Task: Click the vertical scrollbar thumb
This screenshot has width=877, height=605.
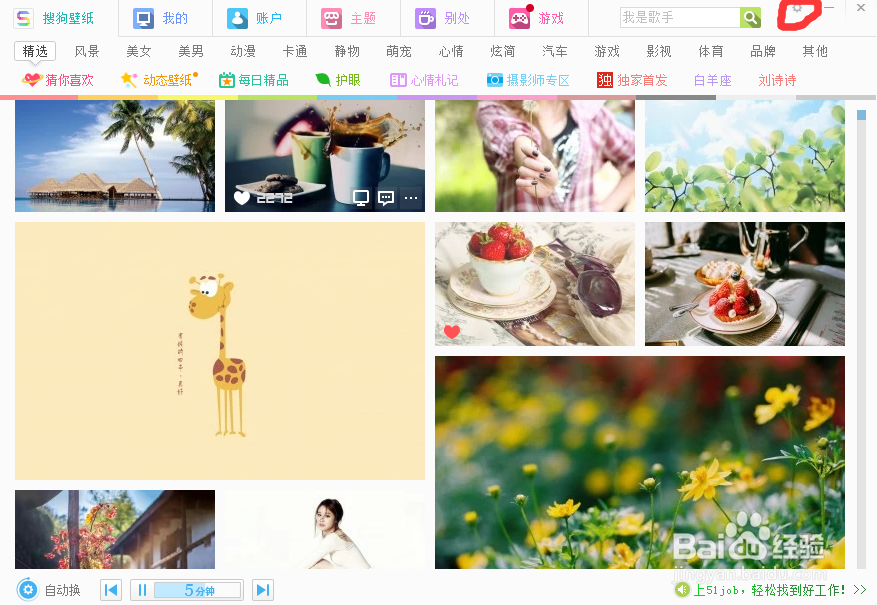Action: pyautogui.click(x=861, y=115)
